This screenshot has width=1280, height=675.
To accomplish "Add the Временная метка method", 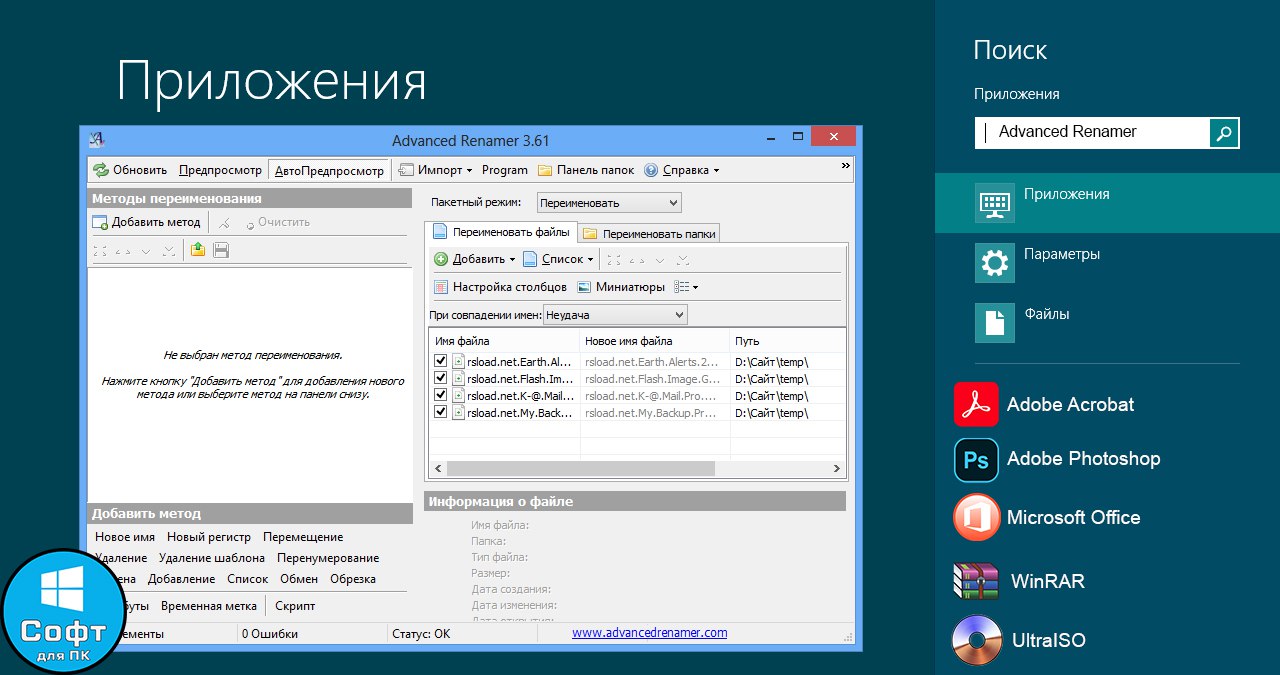I will (x=209, y=606).
